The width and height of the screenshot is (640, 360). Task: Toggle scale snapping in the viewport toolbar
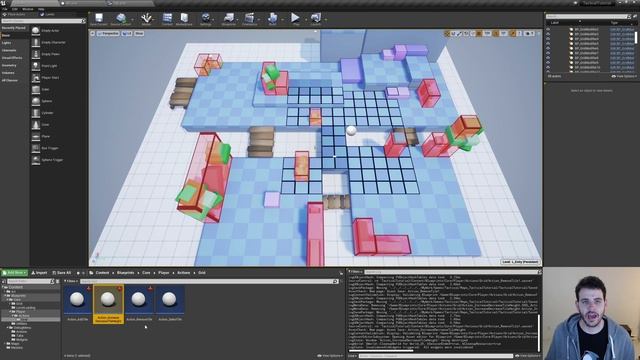tap(513, 33)
